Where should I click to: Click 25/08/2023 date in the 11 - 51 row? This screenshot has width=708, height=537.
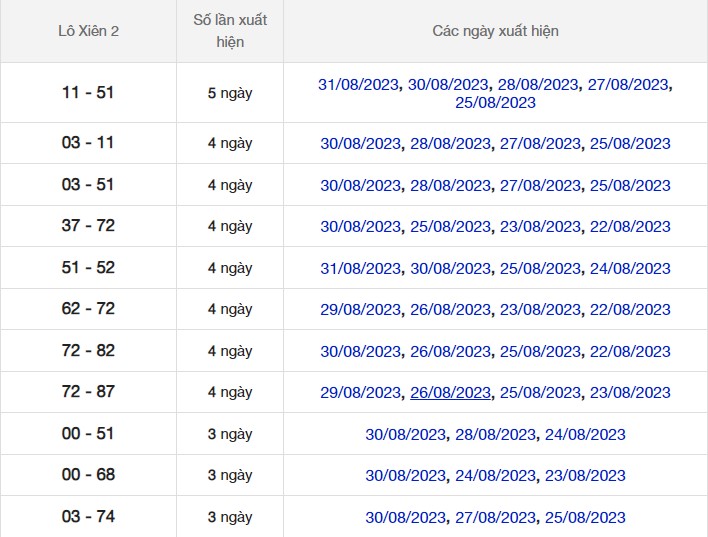click(495, 103)
